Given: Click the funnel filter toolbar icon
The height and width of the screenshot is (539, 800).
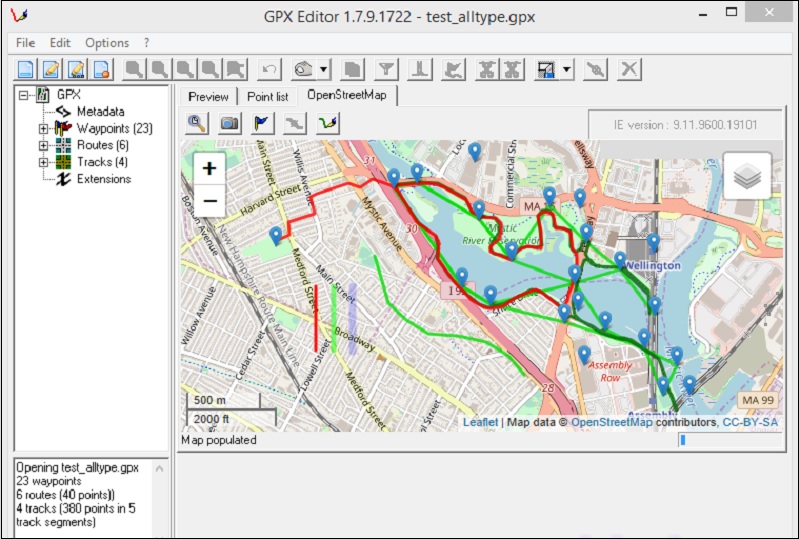Looking at the screenshot, I should click(x=386, y=69).
